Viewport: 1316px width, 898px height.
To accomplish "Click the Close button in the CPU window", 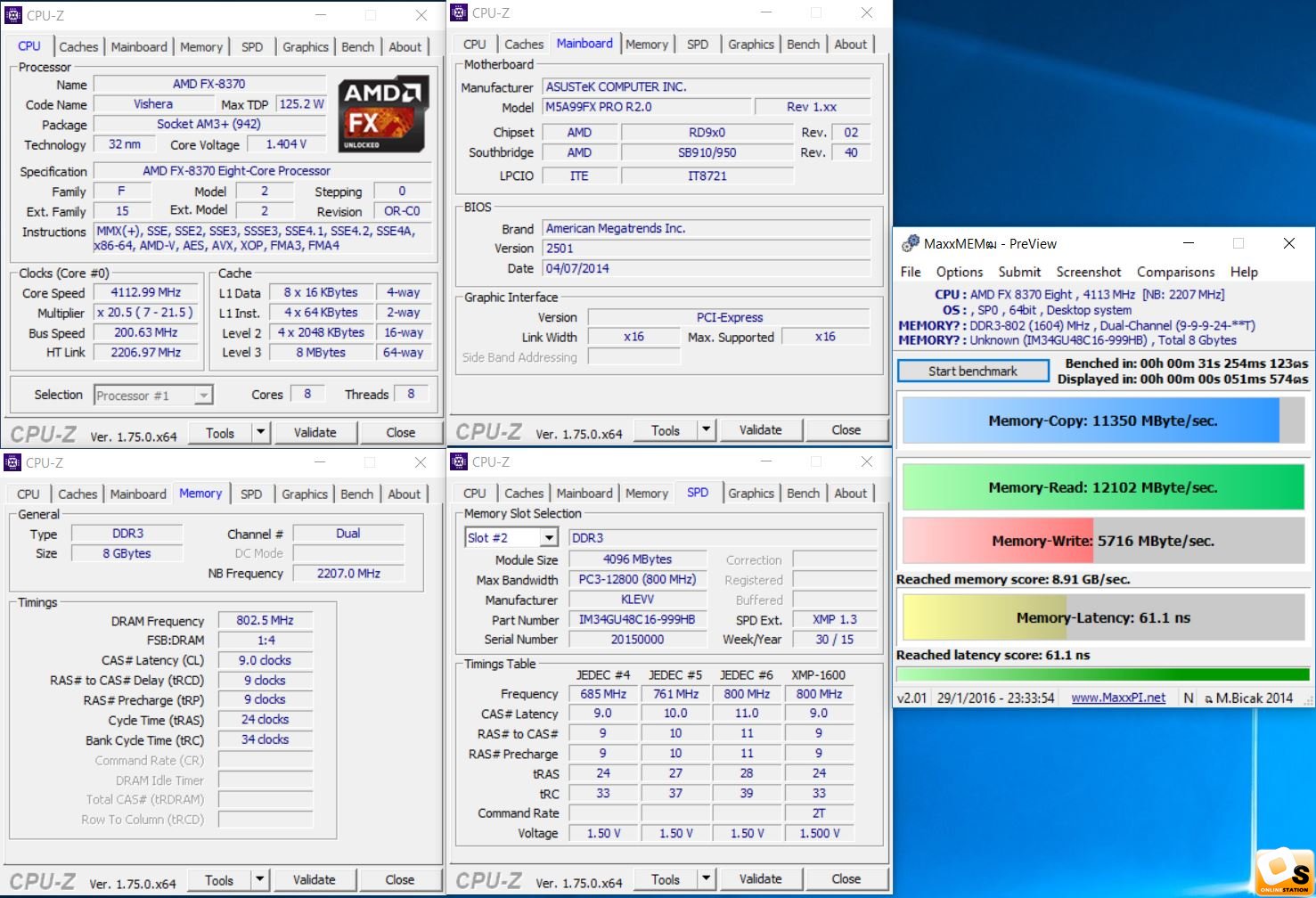I will (x=400, y=433).
